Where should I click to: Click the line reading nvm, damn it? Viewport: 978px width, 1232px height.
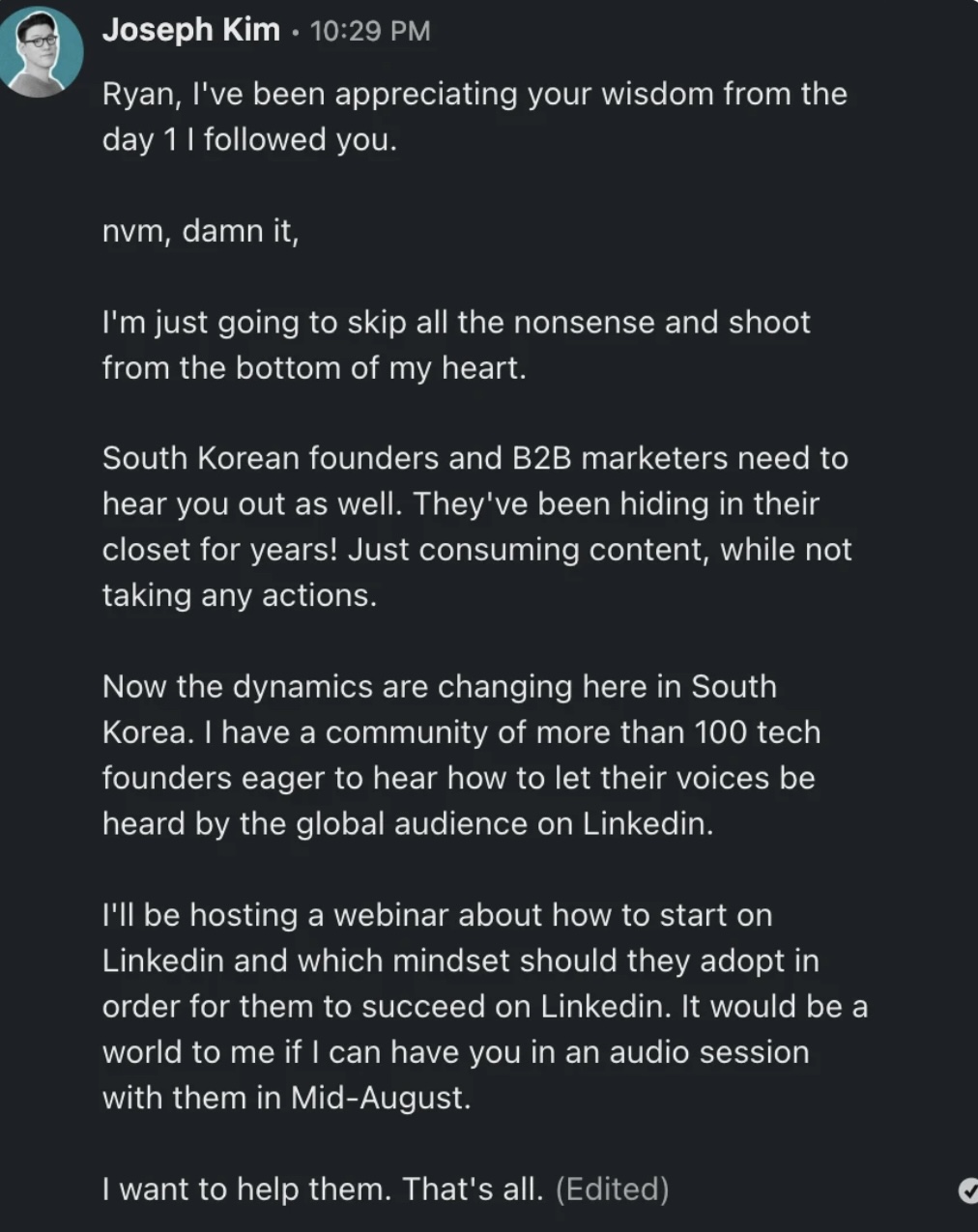[199, 230]
